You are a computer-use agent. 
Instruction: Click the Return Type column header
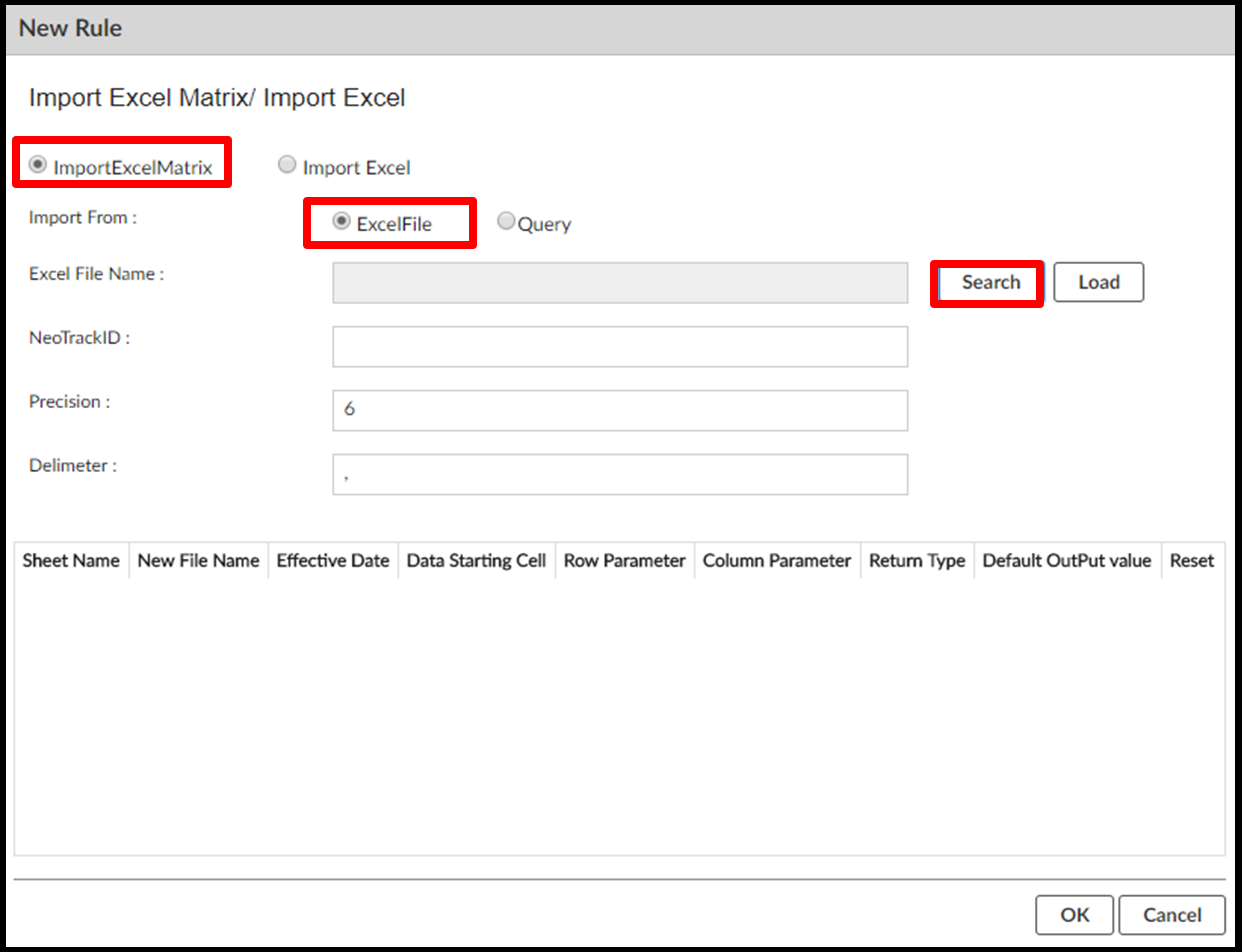(x=917, y=561)
